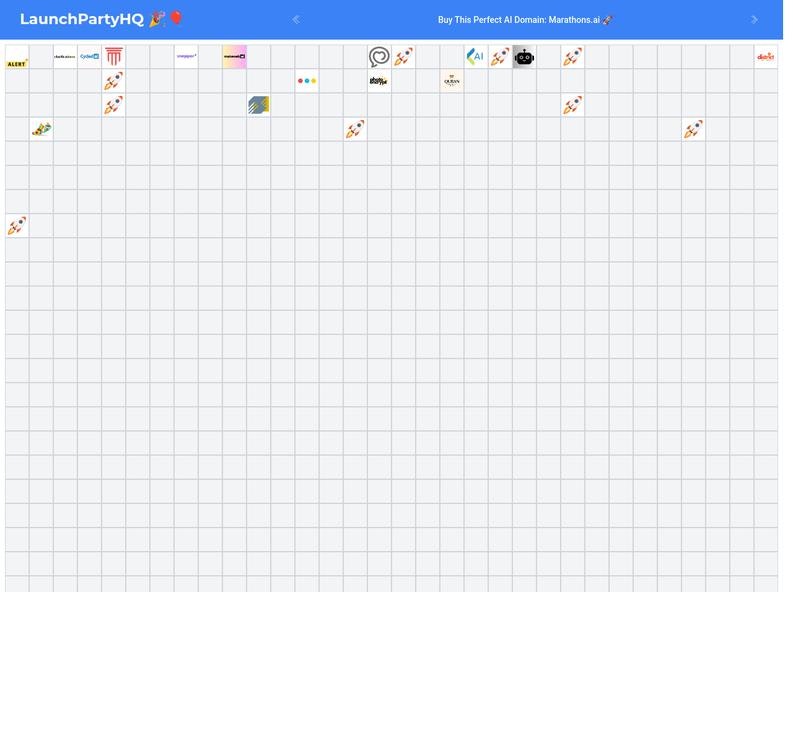Click the blue Cyded logo tile
Image resolution: width=793 pixels, height=743 pixels.
pyautogui.click(x=90, y=57)
